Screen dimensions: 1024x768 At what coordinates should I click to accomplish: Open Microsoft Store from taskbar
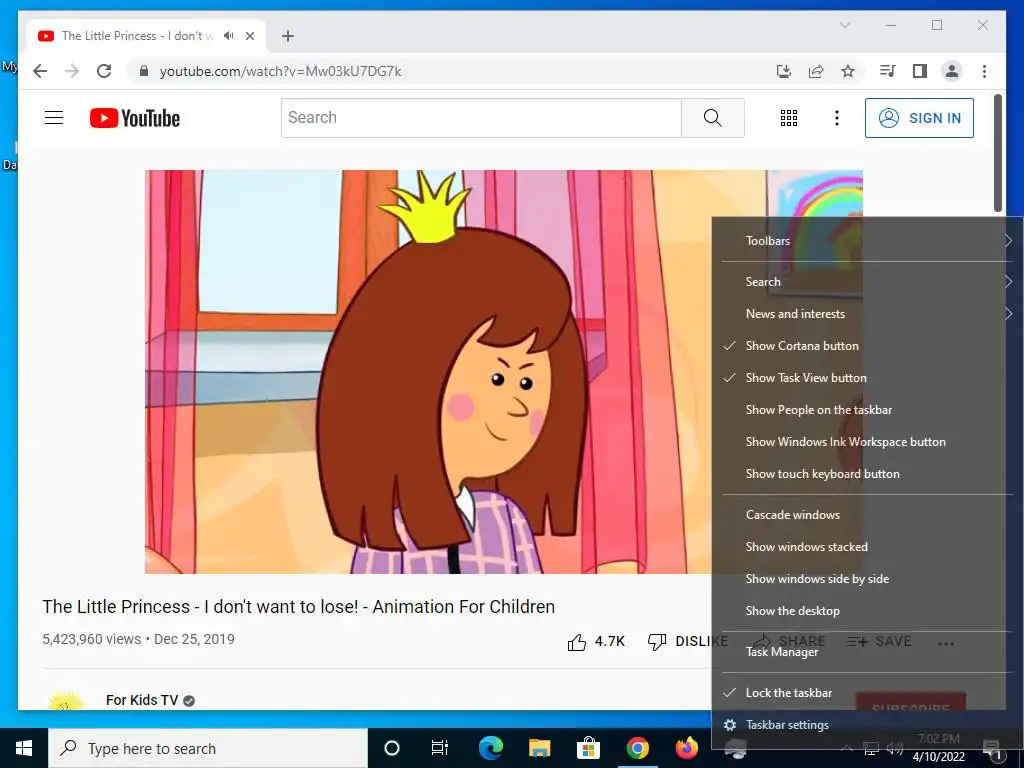click(588, 748)
